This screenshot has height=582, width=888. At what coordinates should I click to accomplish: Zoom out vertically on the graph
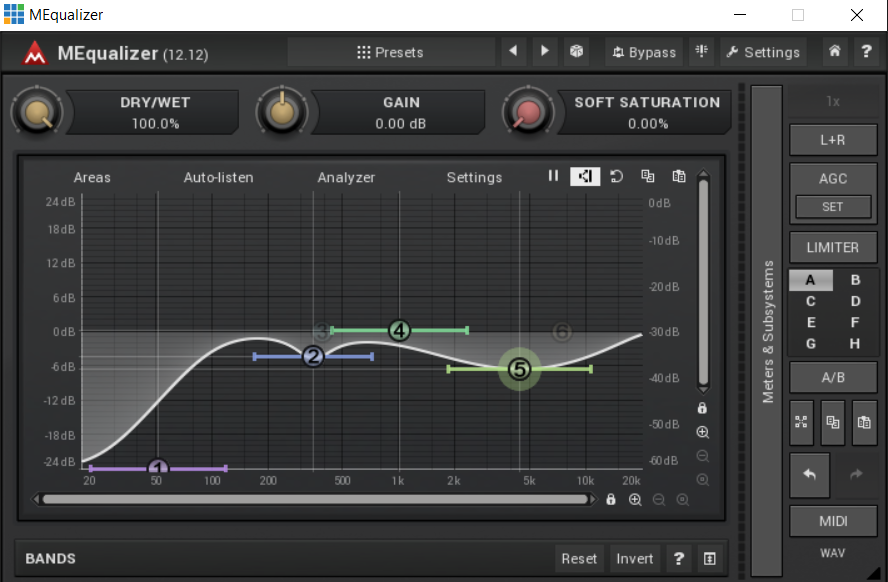pos(702,456)
